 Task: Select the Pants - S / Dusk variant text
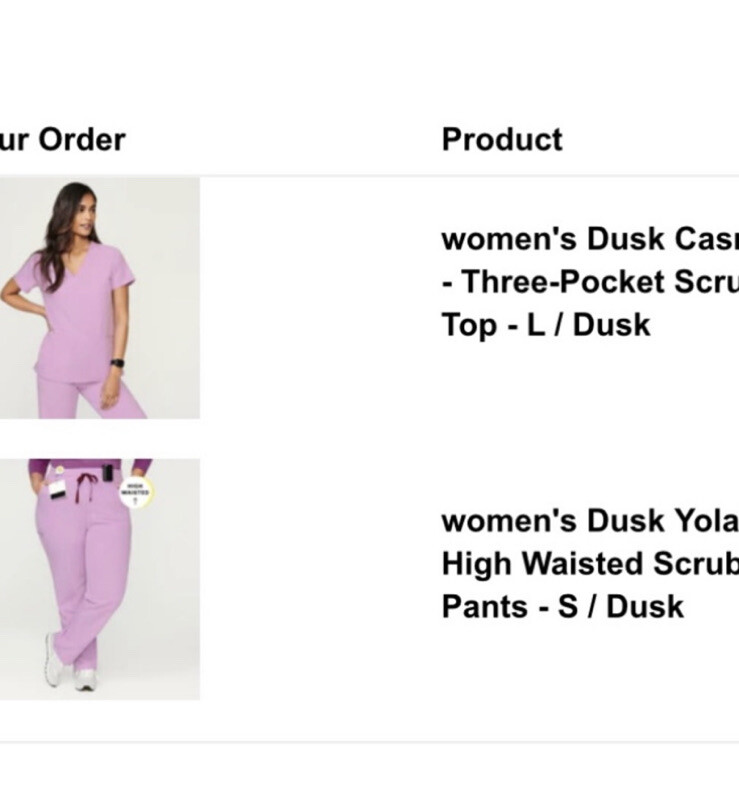[x=562, y=607]
